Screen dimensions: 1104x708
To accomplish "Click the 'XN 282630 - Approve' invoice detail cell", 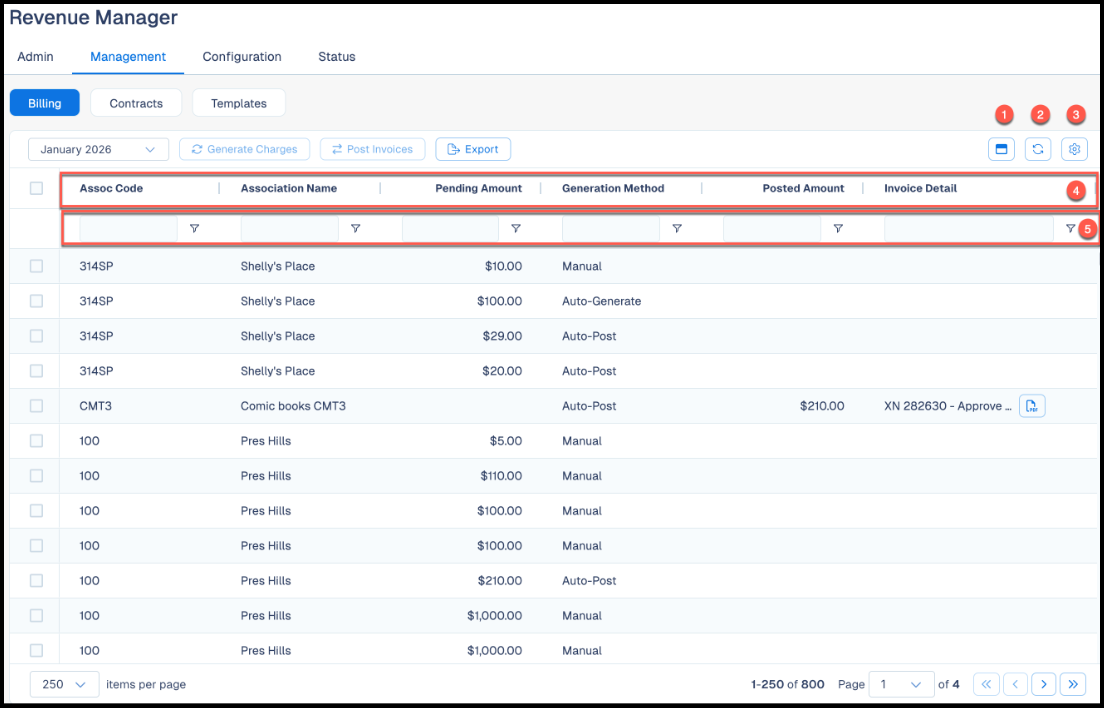I will [948, 406].
